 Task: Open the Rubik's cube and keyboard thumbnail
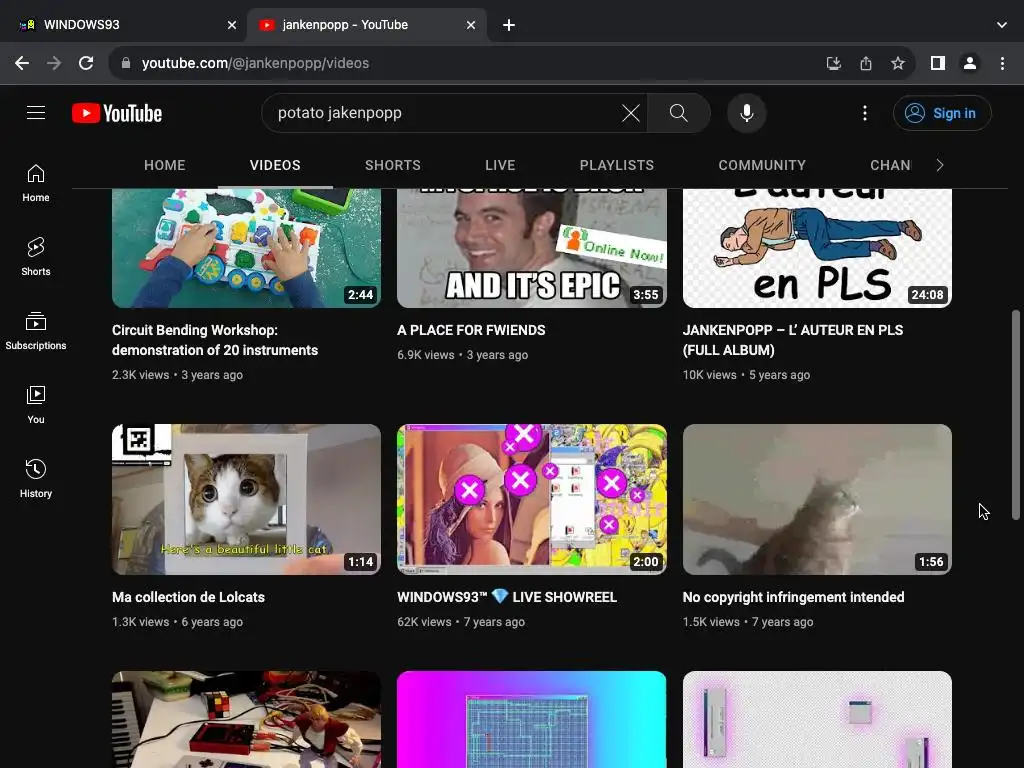point(246,720)
